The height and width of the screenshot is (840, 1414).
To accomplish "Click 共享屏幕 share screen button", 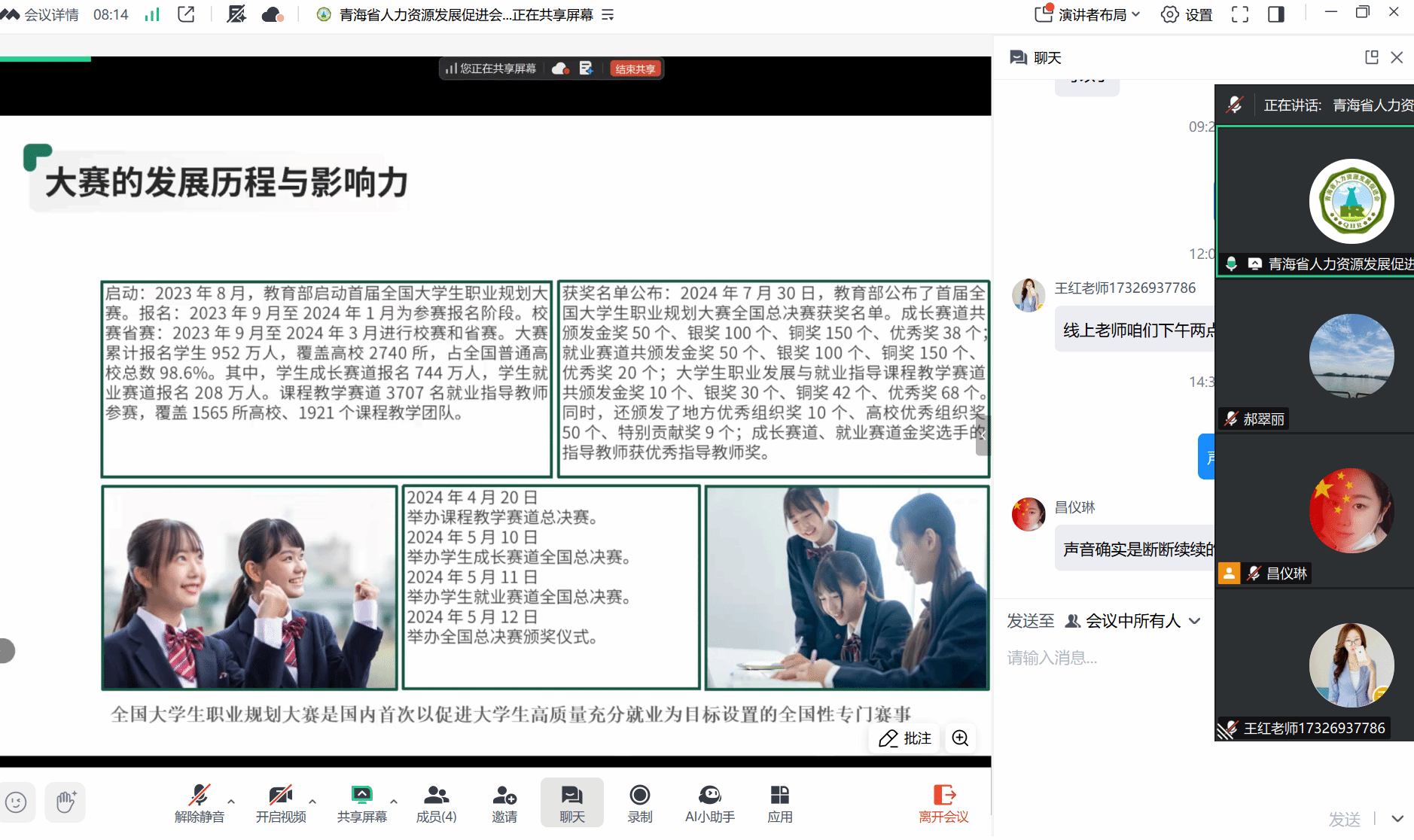I will [362, 804].
